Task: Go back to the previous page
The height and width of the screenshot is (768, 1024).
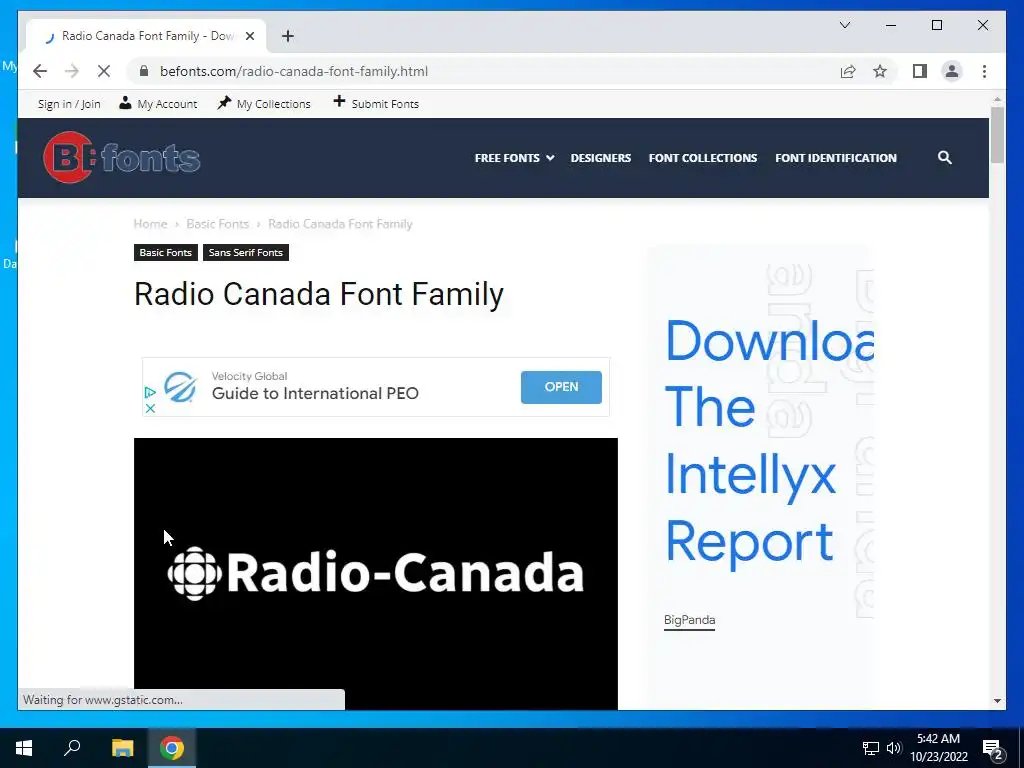Action: click(x=40, y=71)
